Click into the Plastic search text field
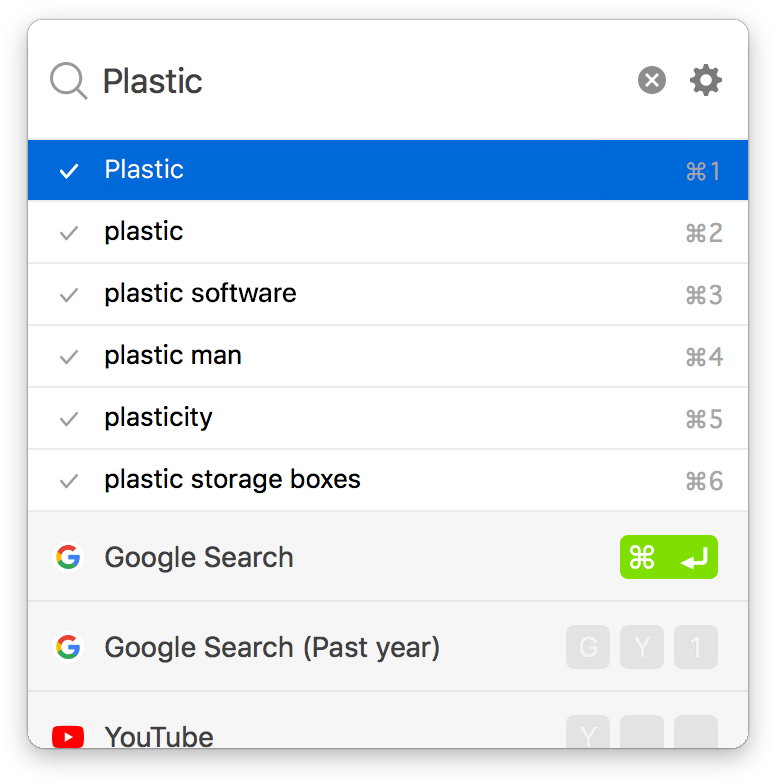Viewport: 776px width, 784px height. click(x=365, y=80)
